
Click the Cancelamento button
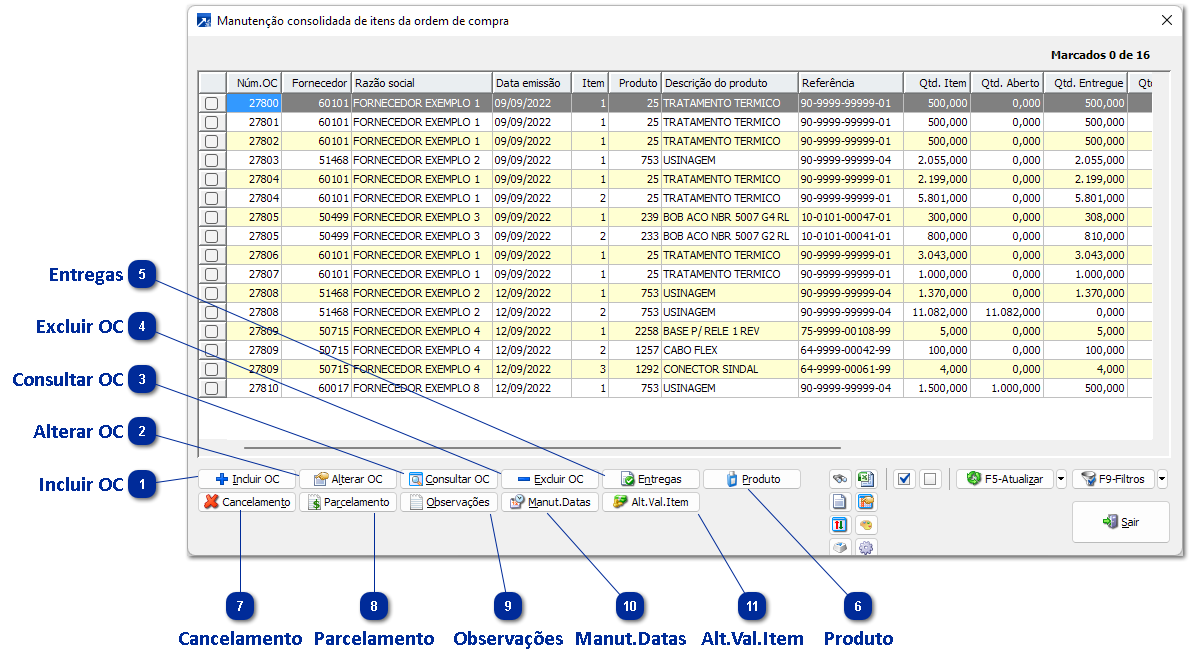tap(247, 502)
